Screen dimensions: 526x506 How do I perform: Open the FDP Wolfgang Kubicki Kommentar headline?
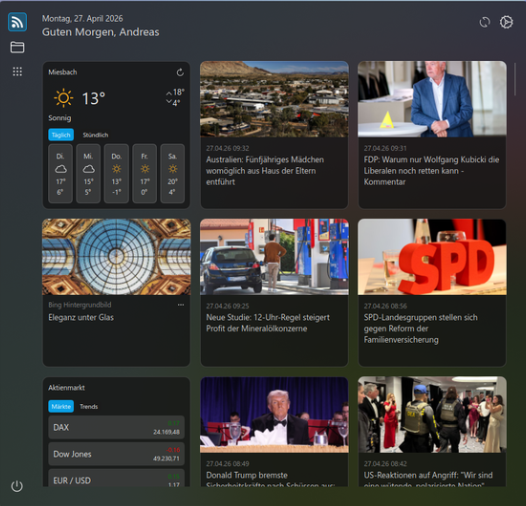(431, 171)
